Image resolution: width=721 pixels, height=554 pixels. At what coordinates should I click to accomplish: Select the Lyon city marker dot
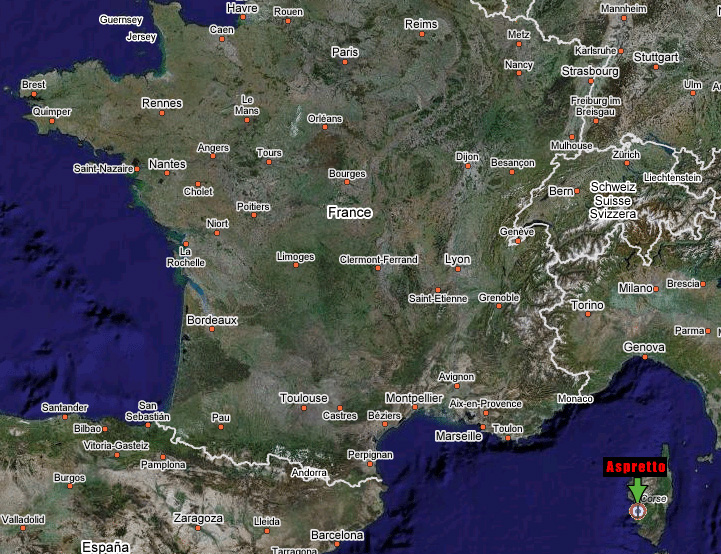point(456,269)
